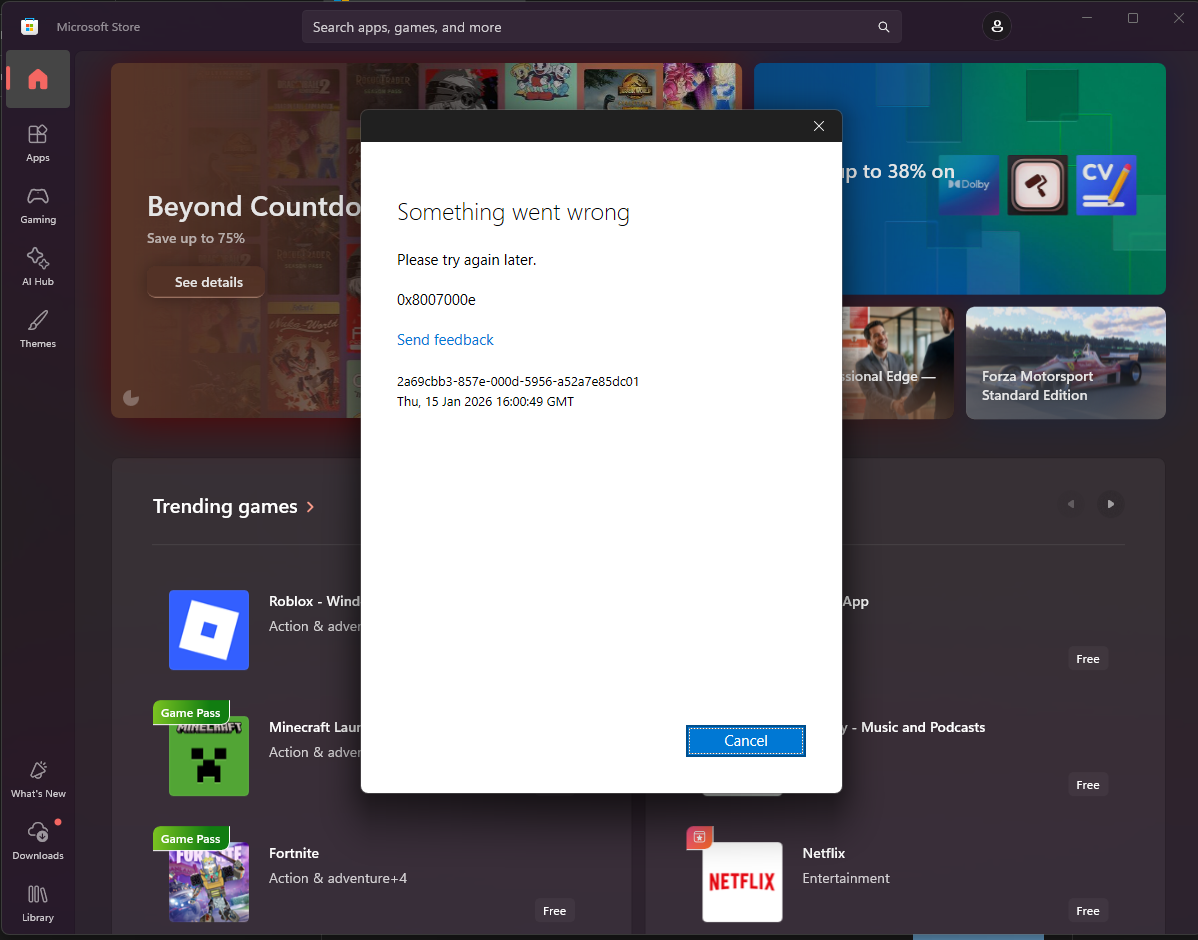The height and width of the screenshot is (940, 1198).
Task: Click See details on Beyond Countdown banner
Action: coord(206,282)
